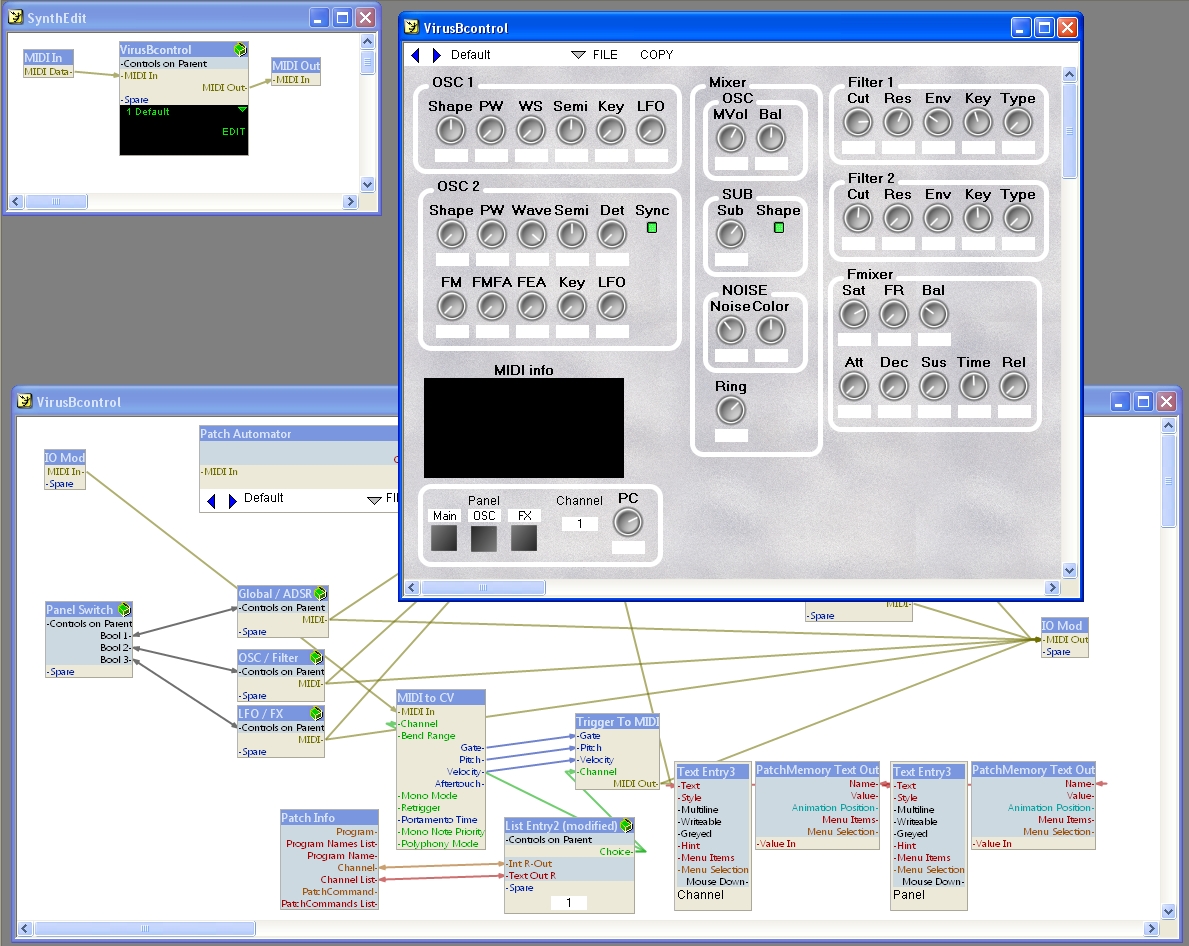Click COPY in the VirusBcontrol panel

(657, 55)
